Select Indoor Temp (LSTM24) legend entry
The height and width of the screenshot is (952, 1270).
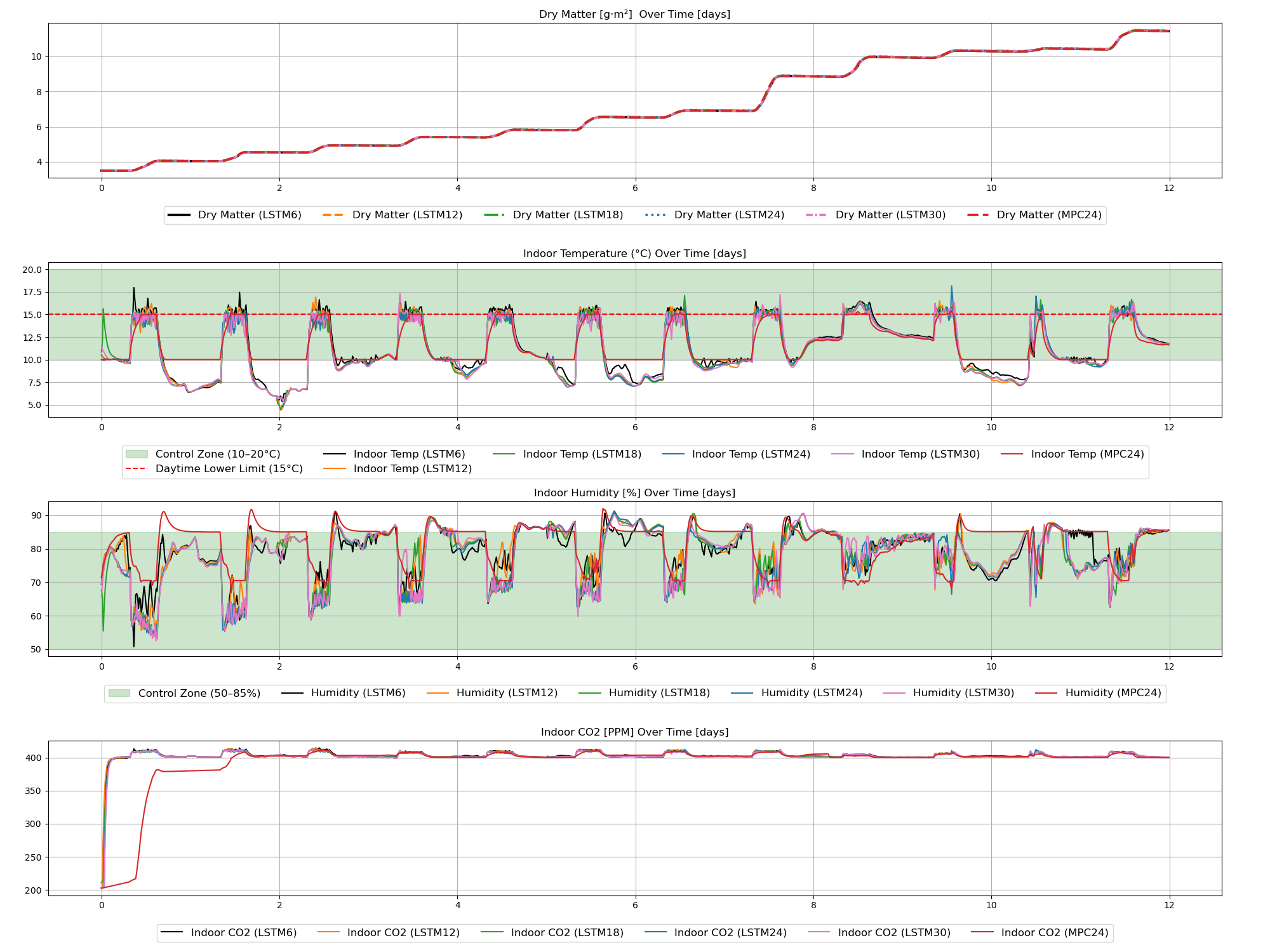coord(751,454)
